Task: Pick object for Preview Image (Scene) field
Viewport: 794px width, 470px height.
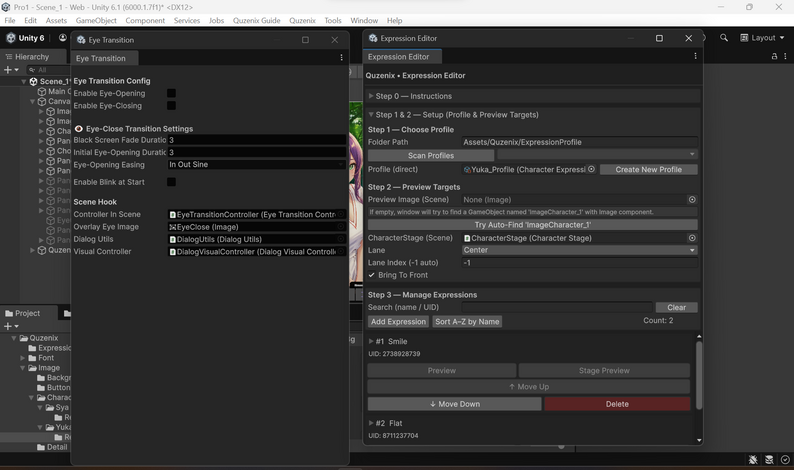Action: (x=692, y=200)
